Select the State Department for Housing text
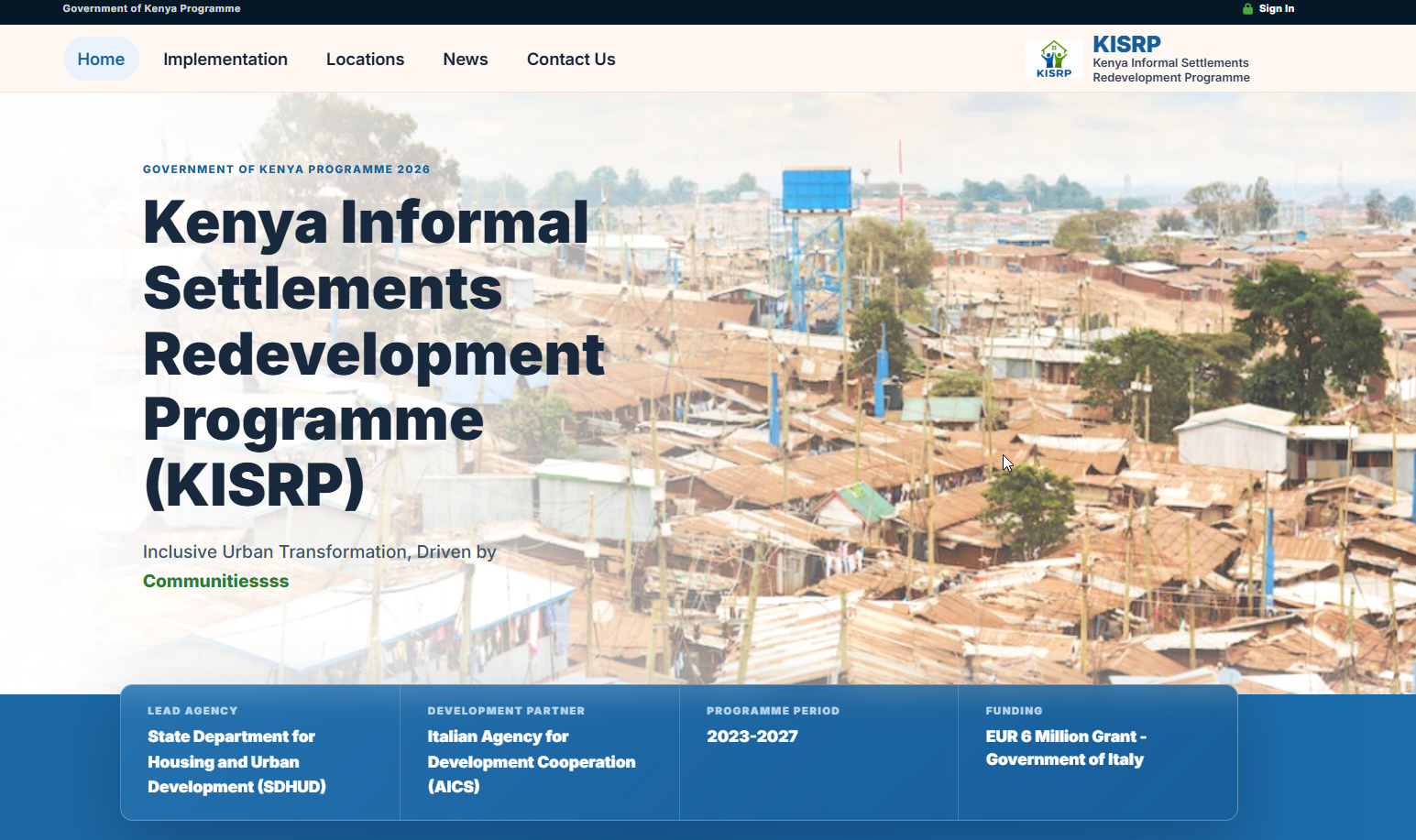Image resolution: width=1416 pixels, height=840 pixels. pos(237,761)
